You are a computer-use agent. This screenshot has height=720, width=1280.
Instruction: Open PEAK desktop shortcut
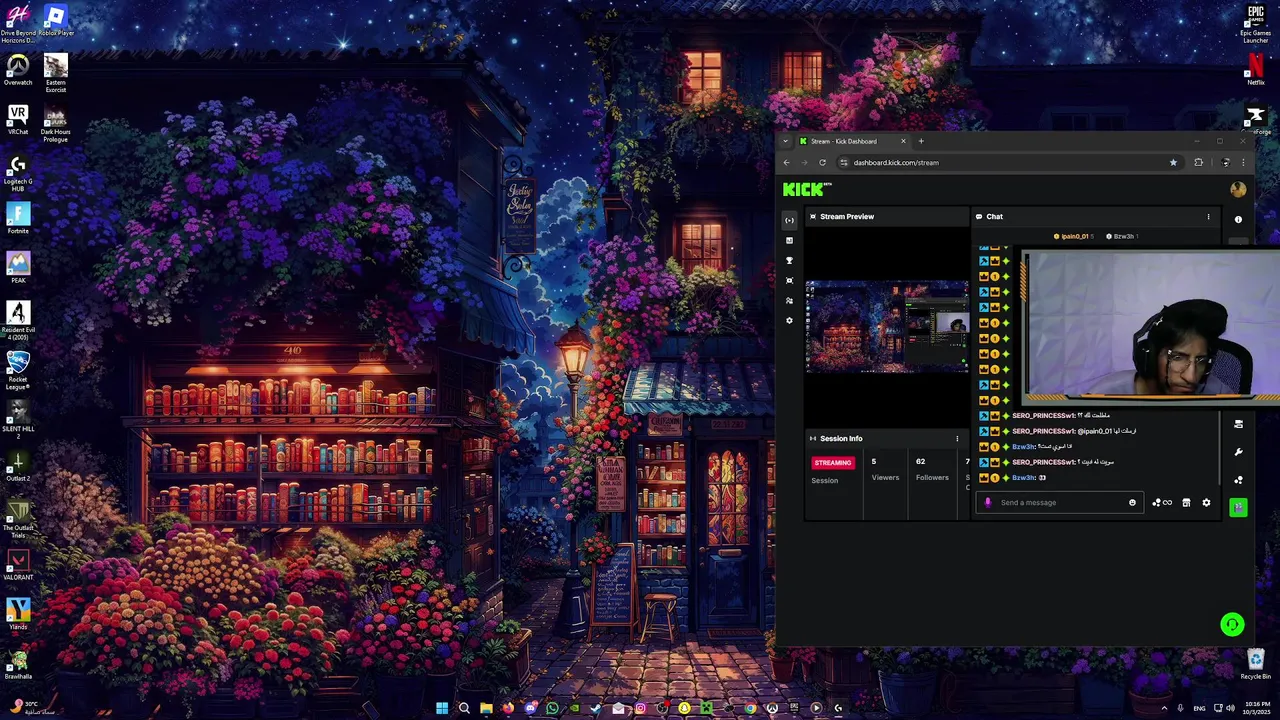click(18, 267)
